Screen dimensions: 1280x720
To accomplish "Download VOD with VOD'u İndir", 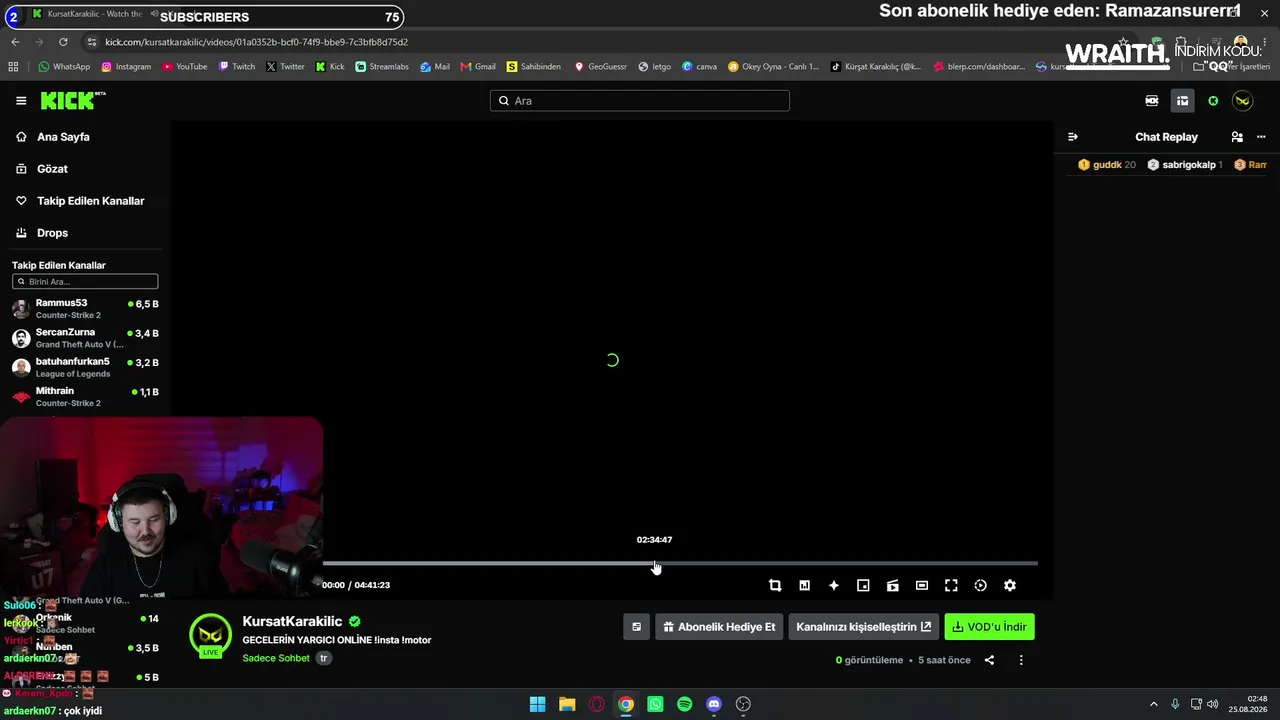I will click(989, 627).
